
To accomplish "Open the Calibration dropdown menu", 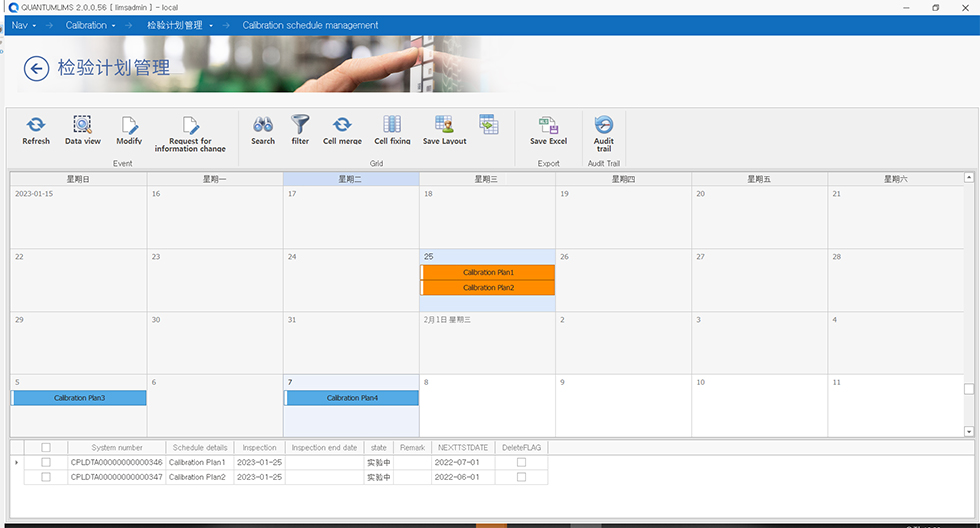I will (x=91, y=25).
